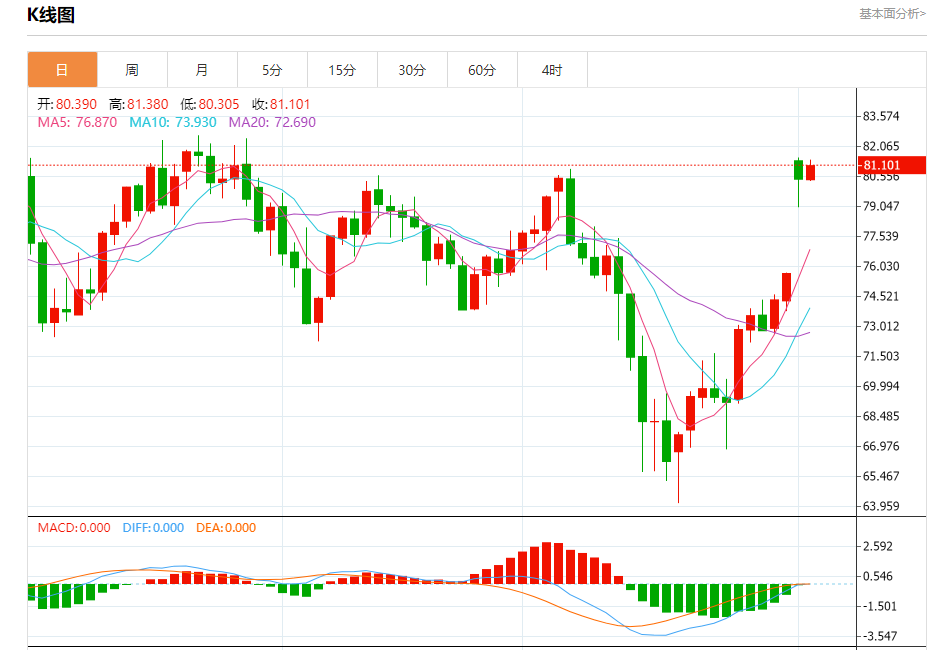Switch to the 月 monthly tab
This screenshot has height=650, width=939.
click(x=202, y=70)
